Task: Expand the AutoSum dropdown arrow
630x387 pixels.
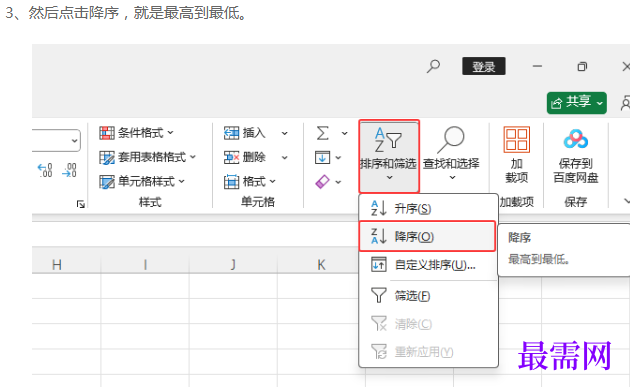Action: click(345, 133)
